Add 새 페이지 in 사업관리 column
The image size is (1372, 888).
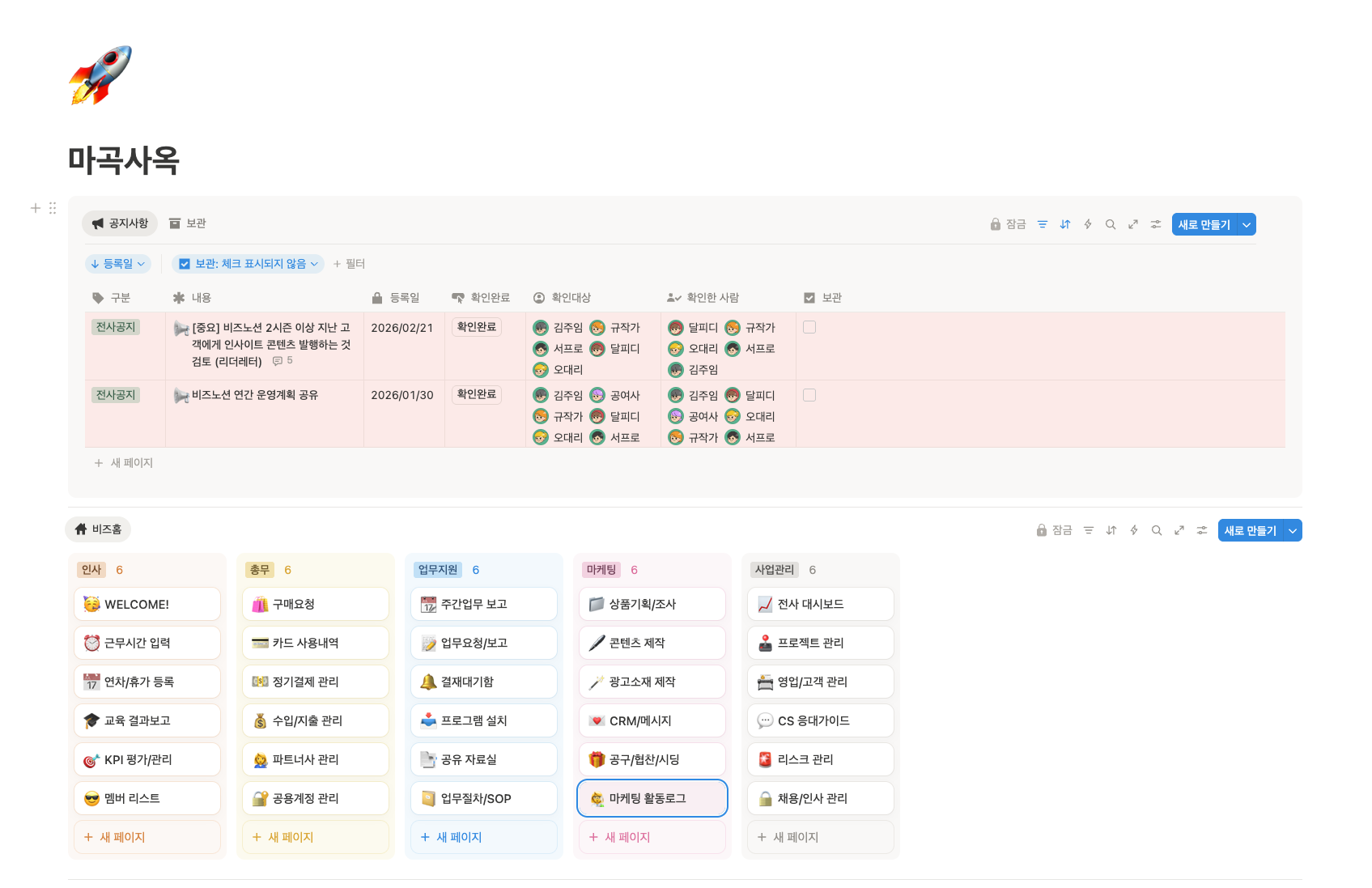click(821, 837)
